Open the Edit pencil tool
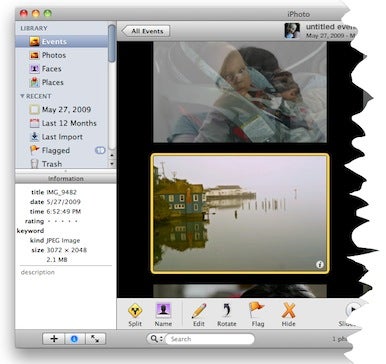 [199, 315]
